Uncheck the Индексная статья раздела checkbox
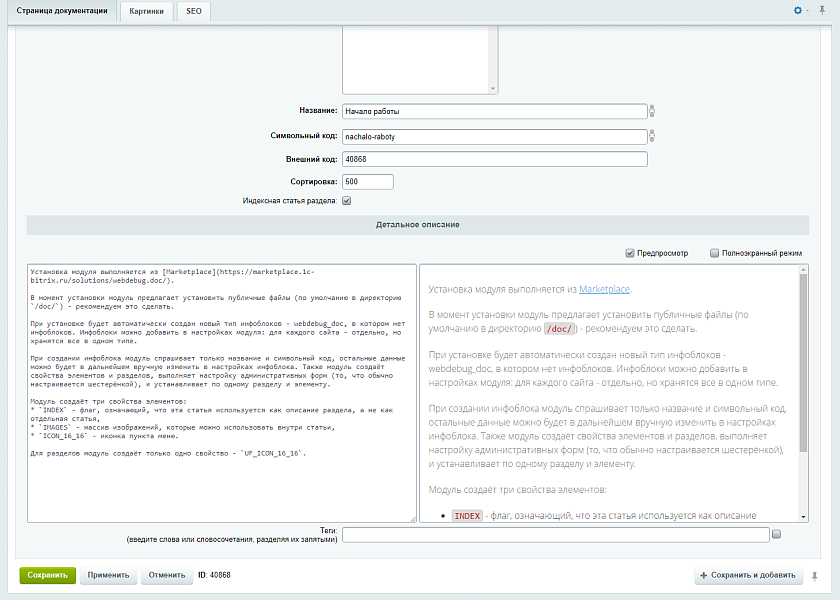 point(347,201)
